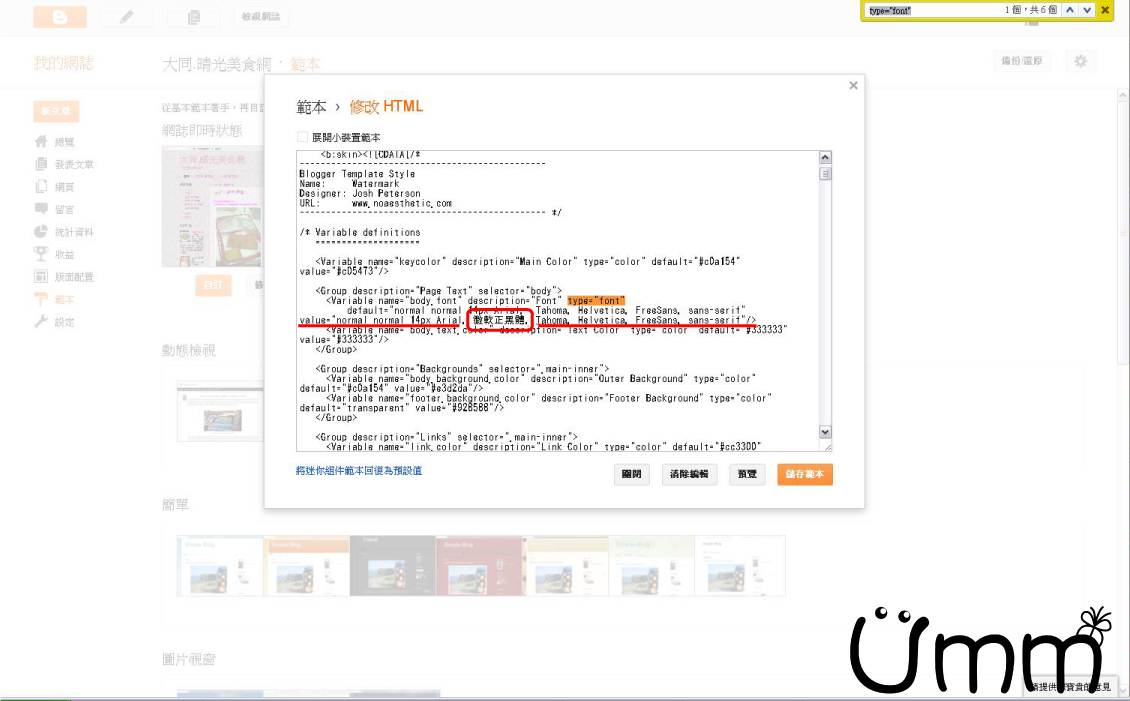Screen dimensions: 1130x701
Task: Open 我的網誌 link
Action: [x=63, y=63]
